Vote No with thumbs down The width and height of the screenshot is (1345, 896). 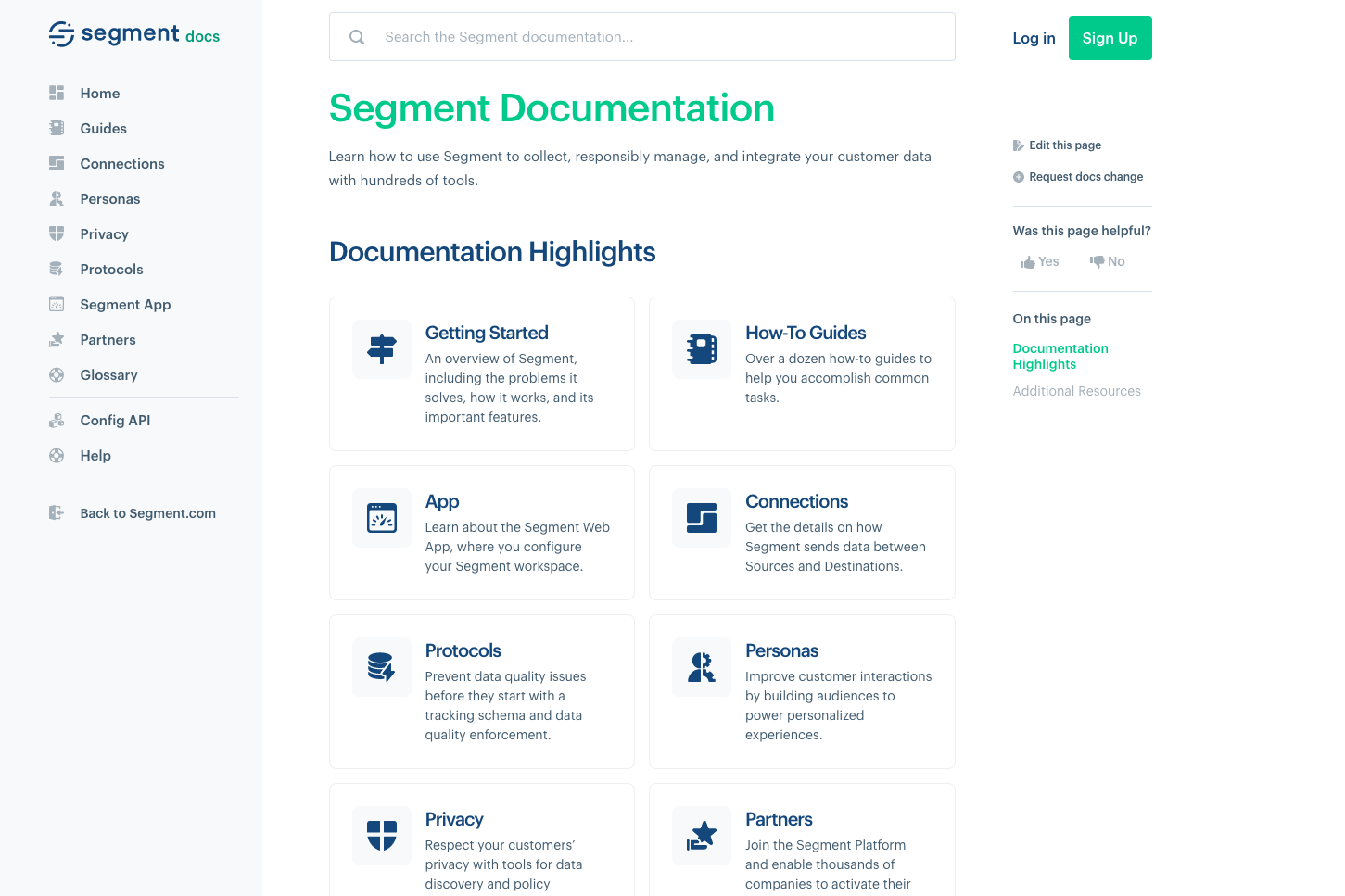tap(1108, 262)
